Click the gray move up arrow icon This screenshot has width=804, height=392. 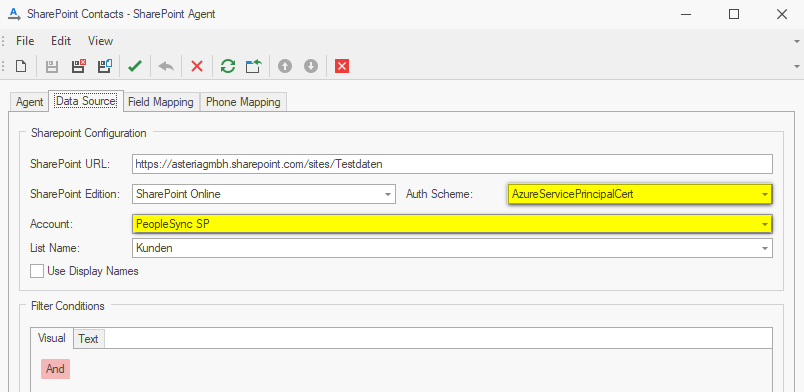pyautogui.click(x=285, y=66)
